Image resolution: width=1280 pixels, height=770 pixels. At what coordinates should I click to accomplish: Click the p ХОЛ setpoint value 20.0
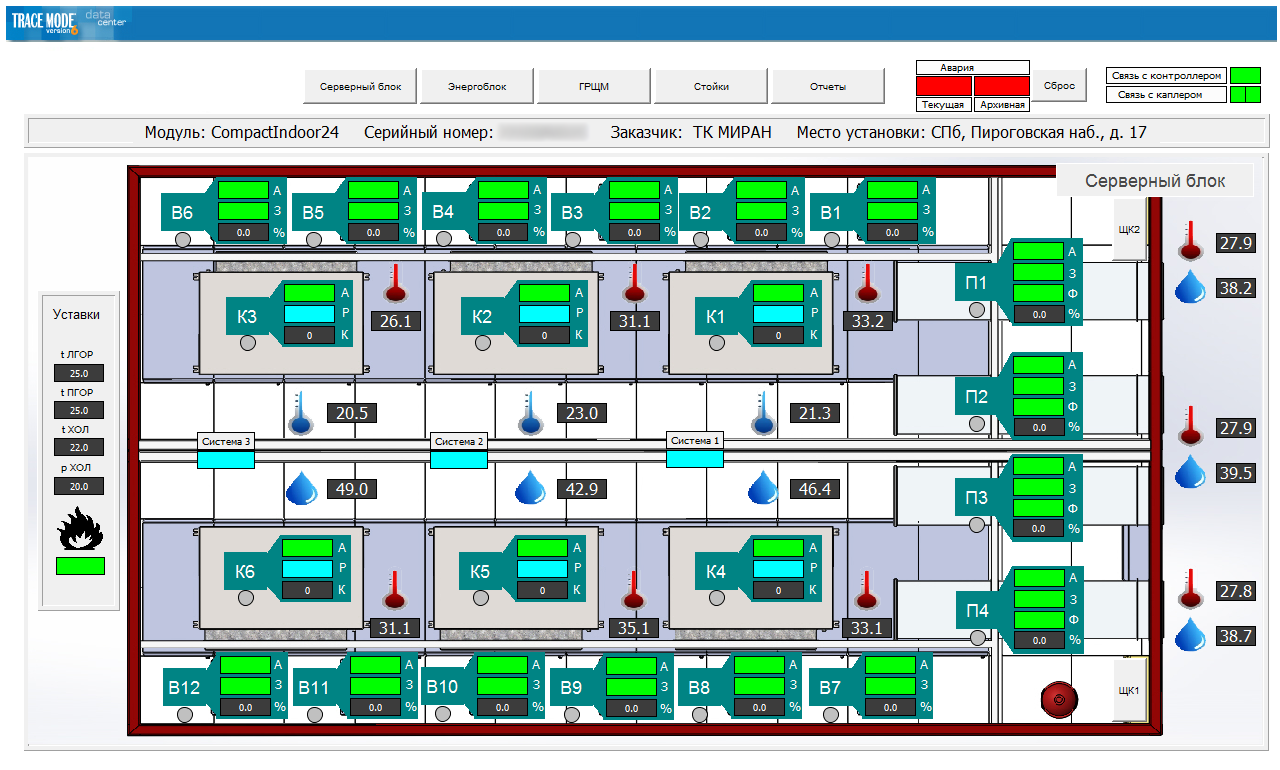(x=79, y=486)
